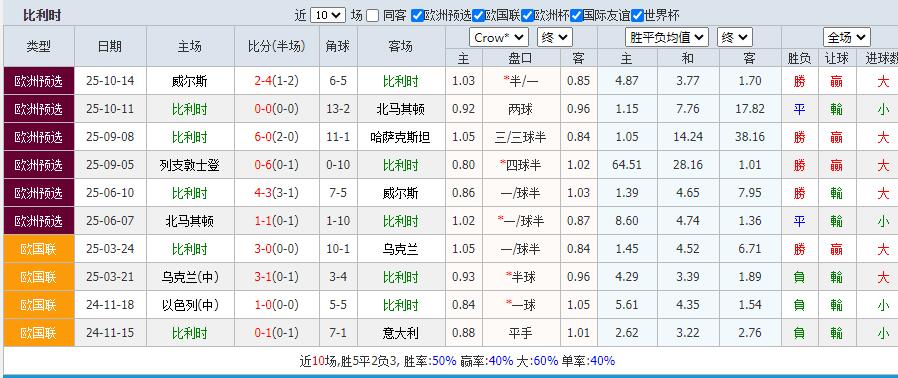Click the 赢率 40% summary value
Image resolution: width=898 pixels, height=378 pixels.
(501, 361)
